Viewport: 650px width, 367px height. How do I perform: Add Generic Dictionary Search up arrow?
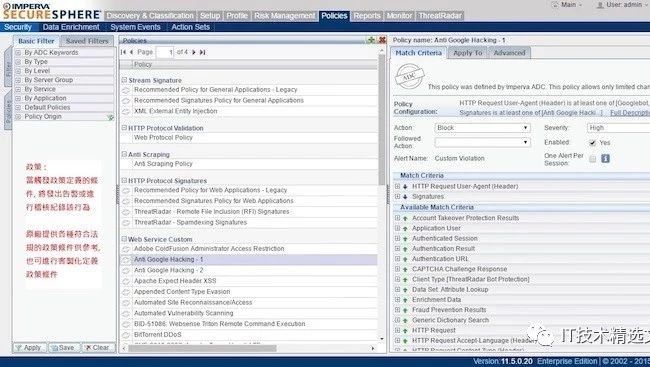(x=405, y=321)
